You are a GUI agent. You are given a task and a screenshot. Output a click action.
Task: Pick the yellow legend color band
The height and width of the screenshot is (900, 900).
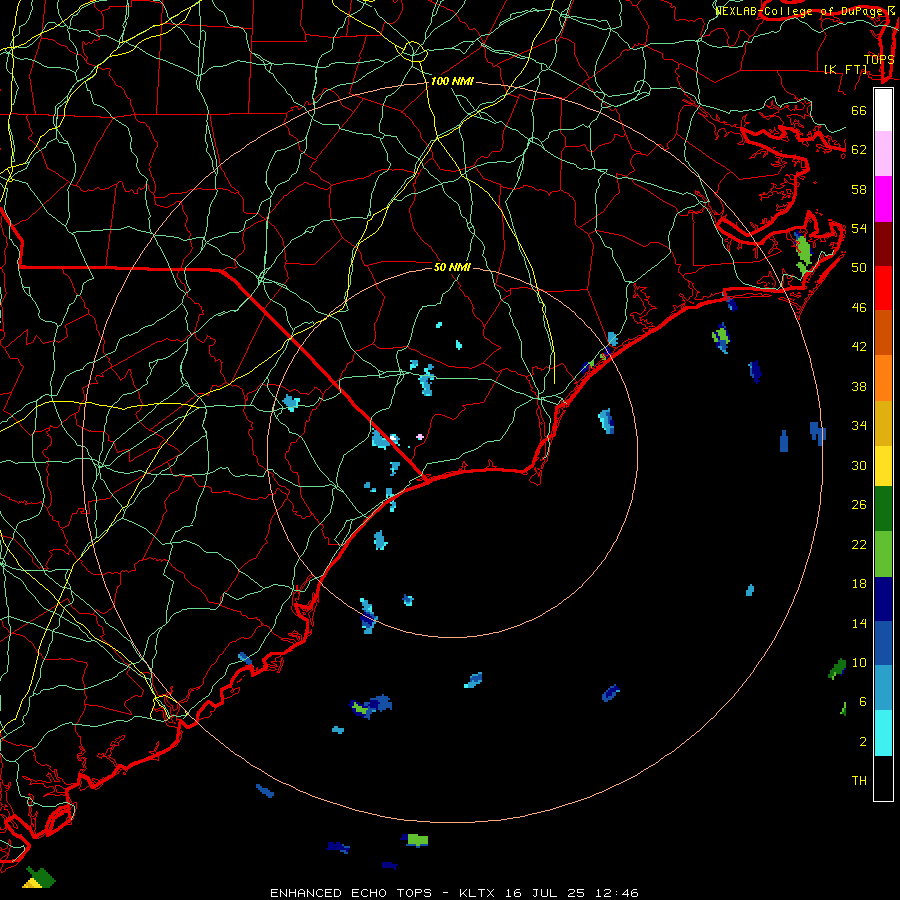pyautogui.click(x=883, y=466)
